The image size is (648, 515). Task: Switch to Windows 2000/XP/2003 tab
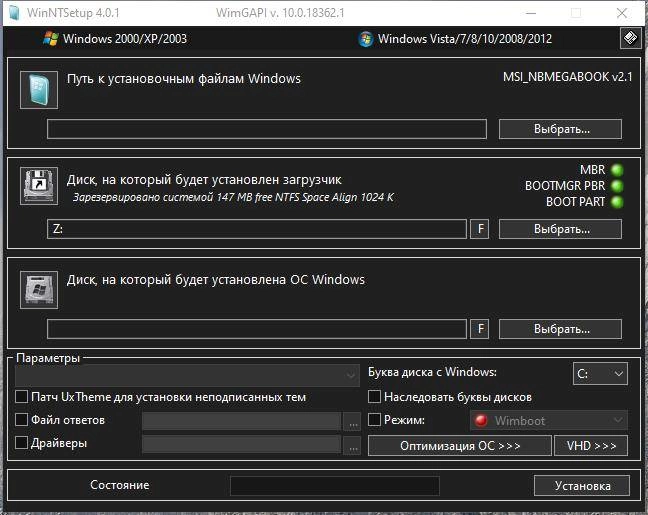[x=115, y=39]
